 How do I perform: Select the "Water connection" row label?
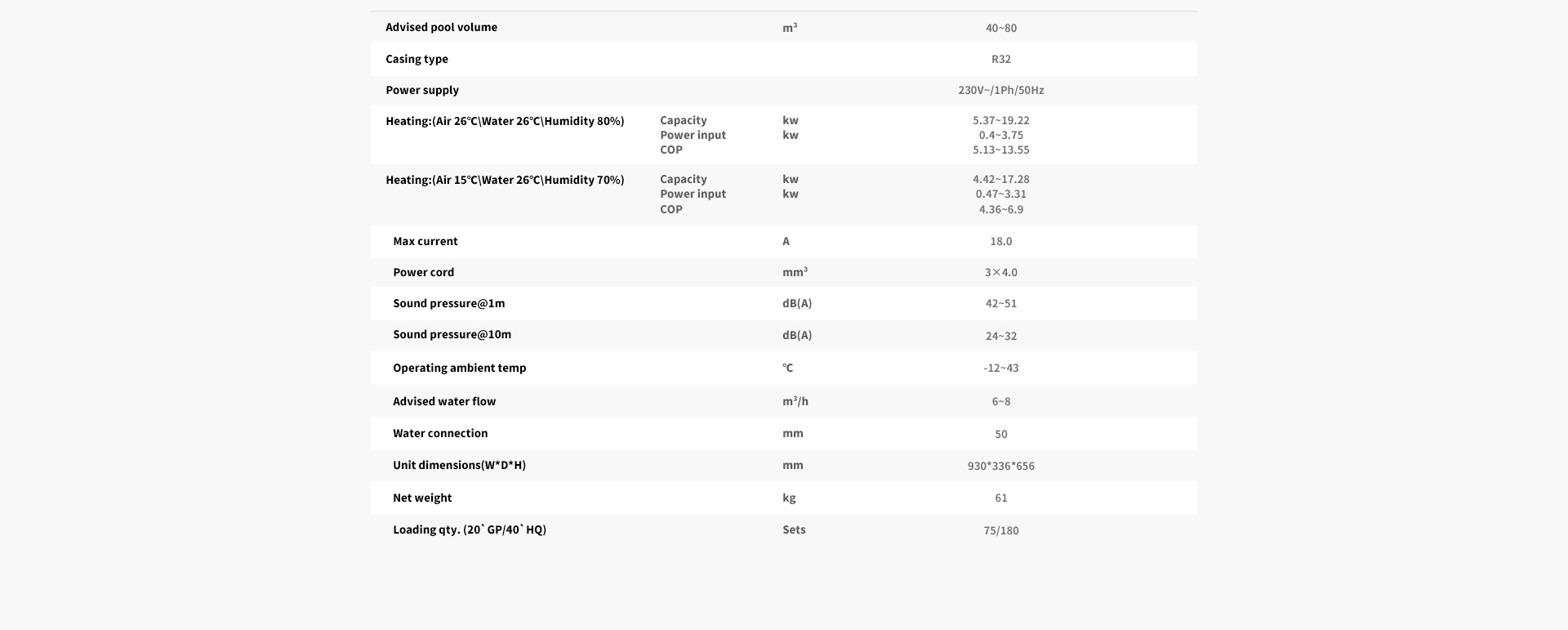[440, 433]
